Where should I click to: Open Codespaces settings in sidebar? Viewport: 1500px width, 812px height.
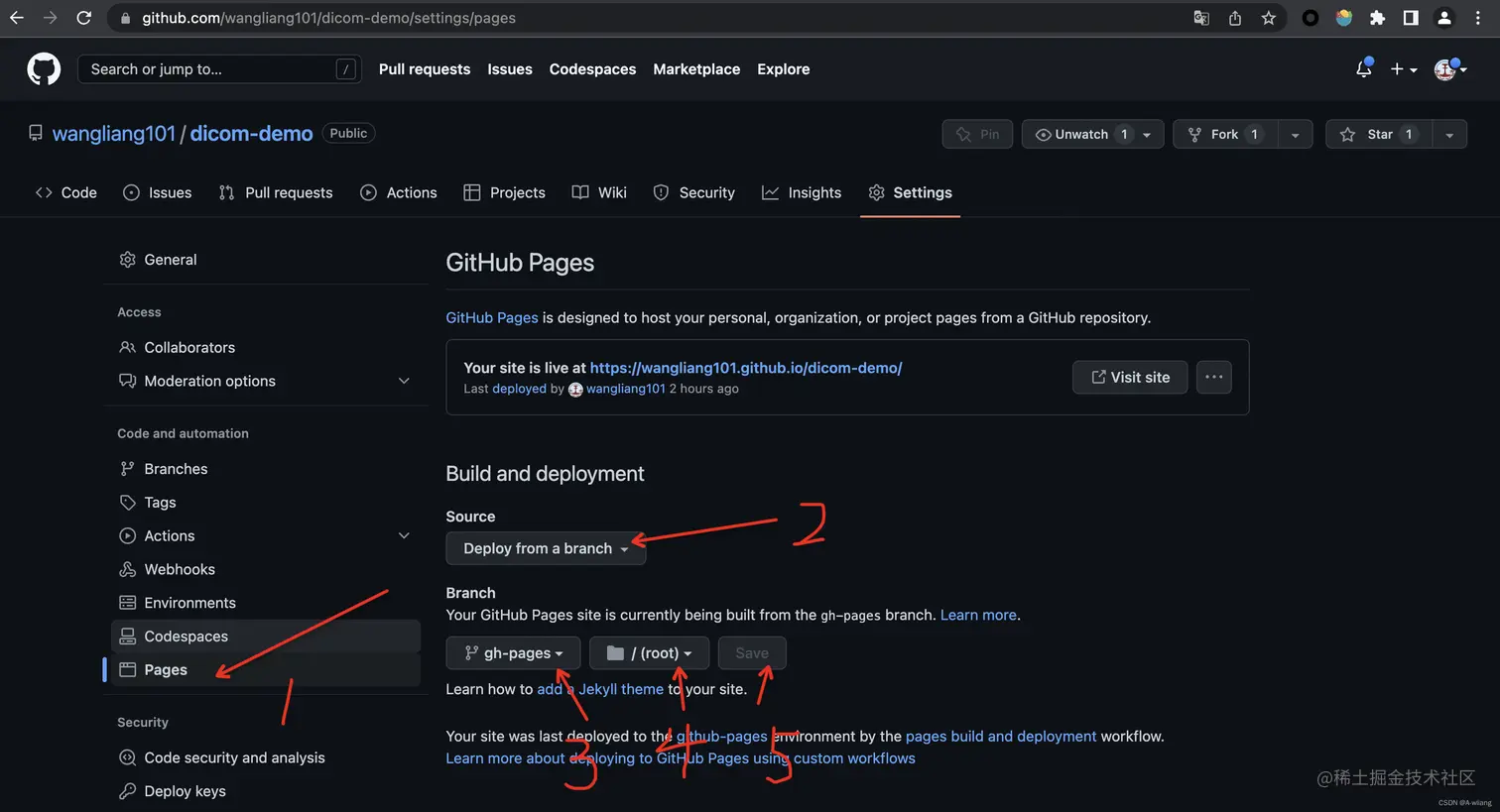266,637
